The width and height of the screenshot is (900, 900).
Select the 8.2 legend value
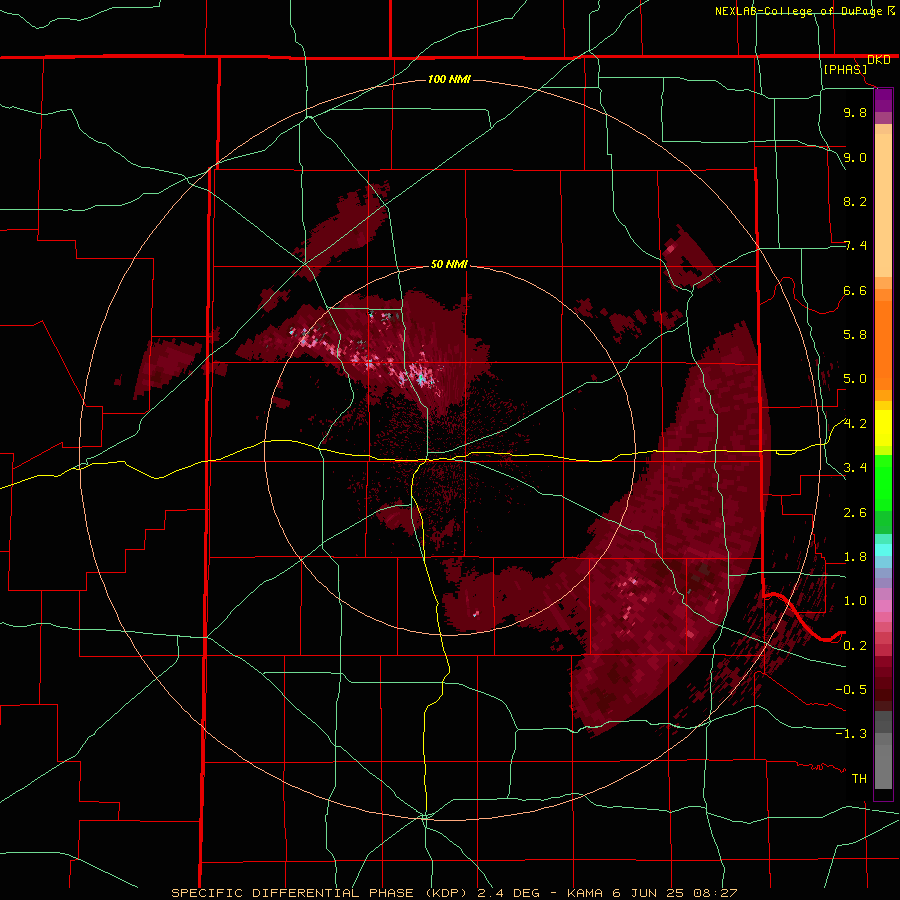pos(855,201)
